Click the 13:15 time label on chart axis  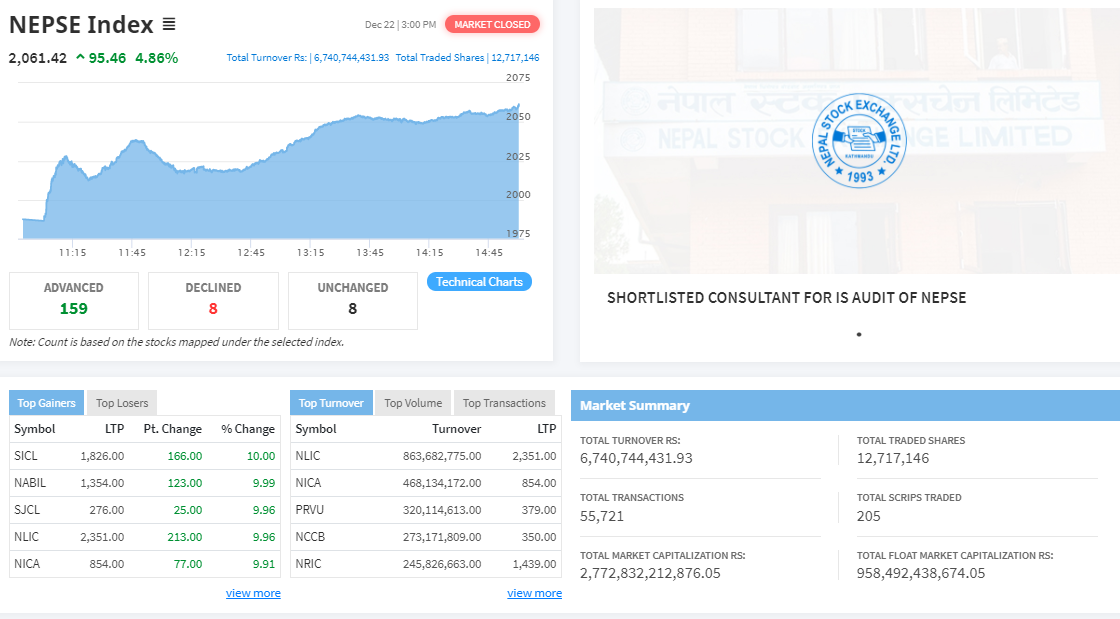311,252
